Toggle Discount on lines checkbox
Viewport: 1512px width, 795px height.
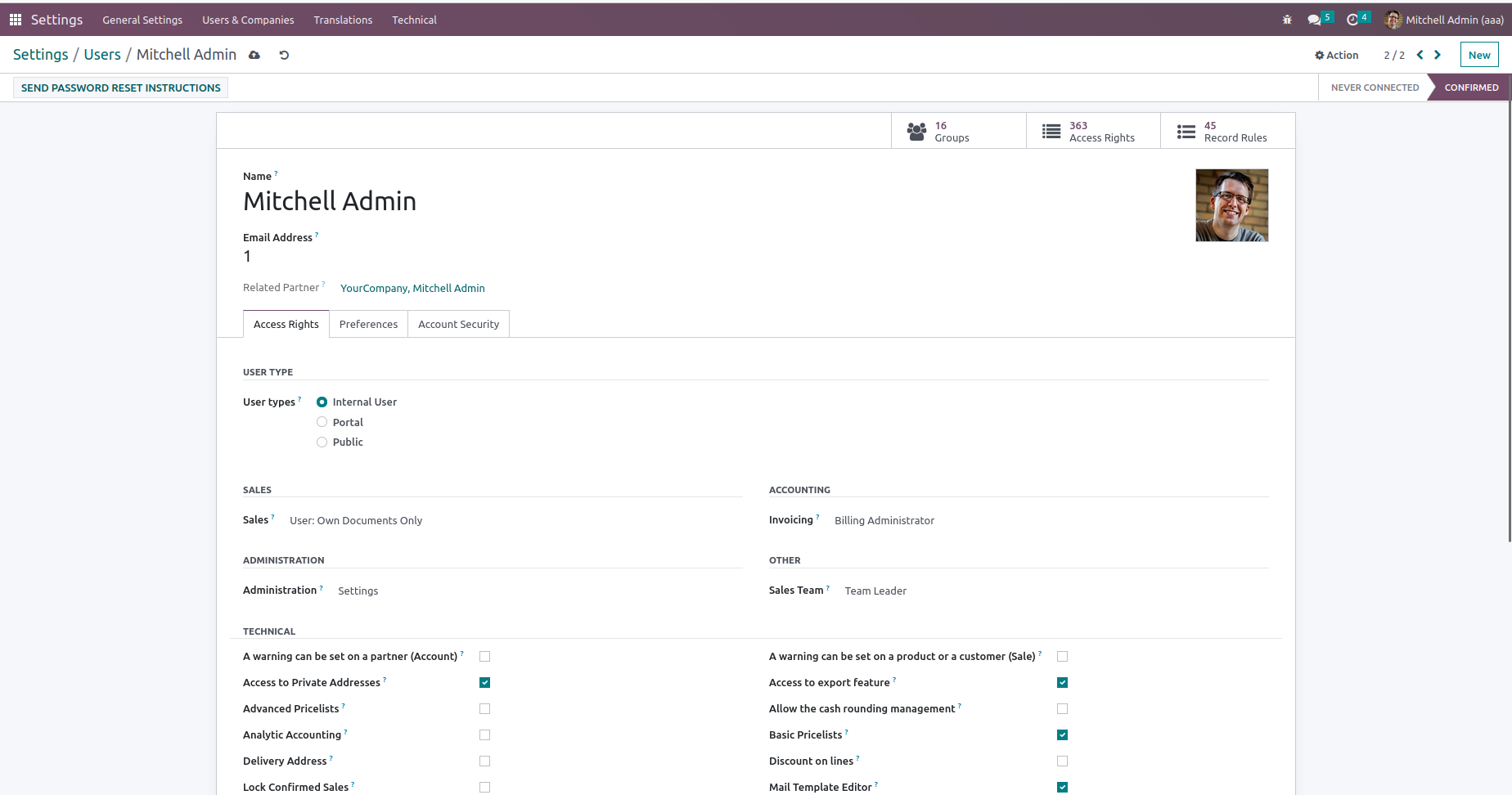pos(1063,761)
